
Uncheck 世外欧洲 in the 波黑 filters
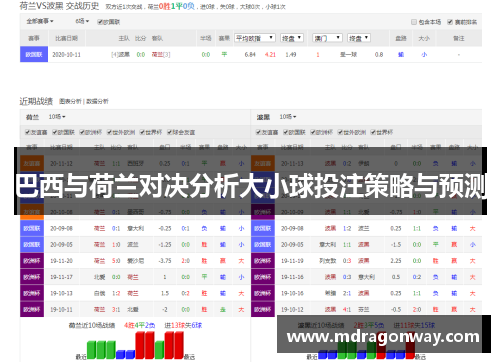340,132
